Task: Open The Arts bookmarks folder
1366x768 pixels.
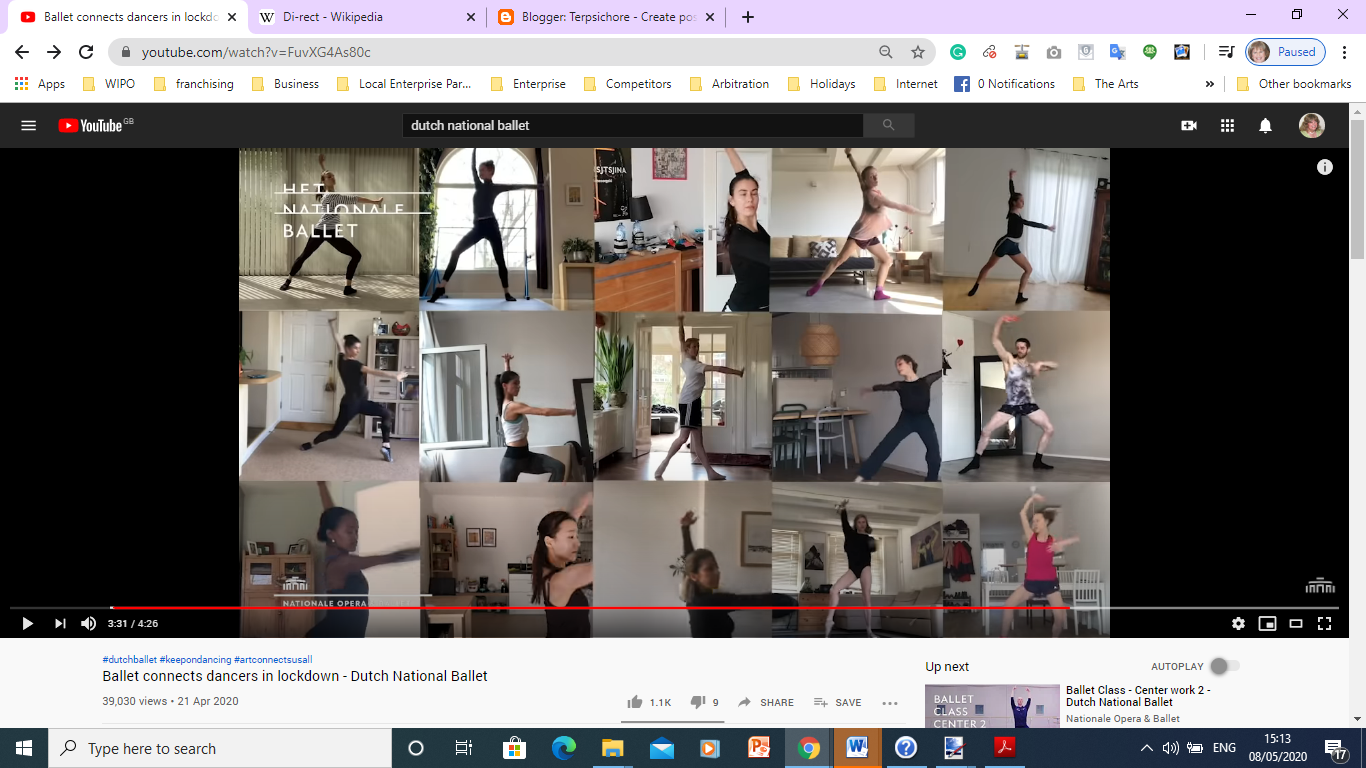Action: [1105, 84]
